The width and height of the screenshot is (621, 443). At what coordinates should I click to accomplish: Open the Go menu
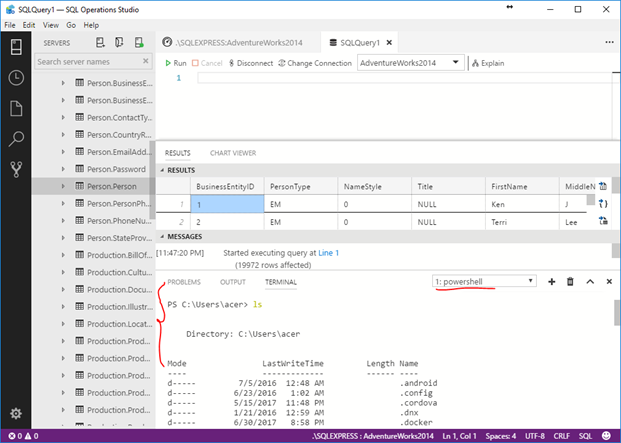coord(71,25)
